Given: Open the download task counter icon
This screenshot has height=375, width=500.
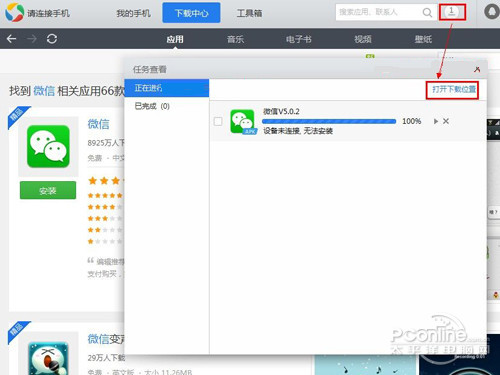Looking at the screenshot, I should (452, 12).
